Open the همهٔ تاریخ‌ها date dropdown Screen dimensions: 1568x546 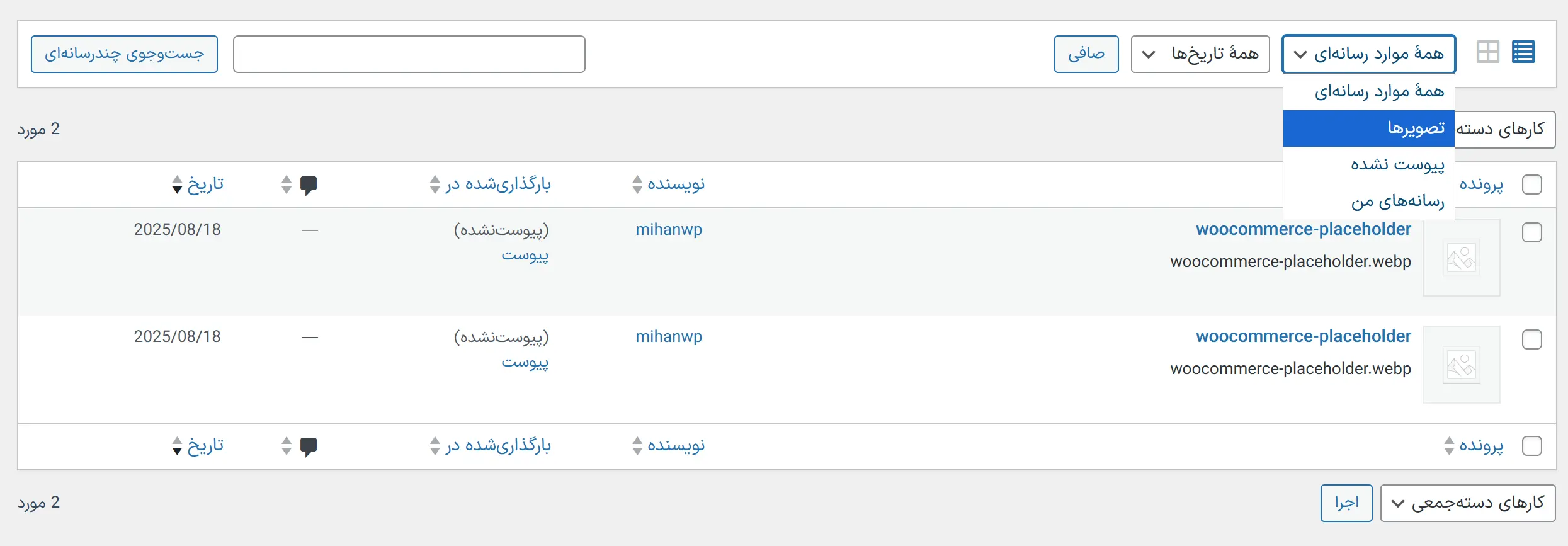(x=1200, y=54)
